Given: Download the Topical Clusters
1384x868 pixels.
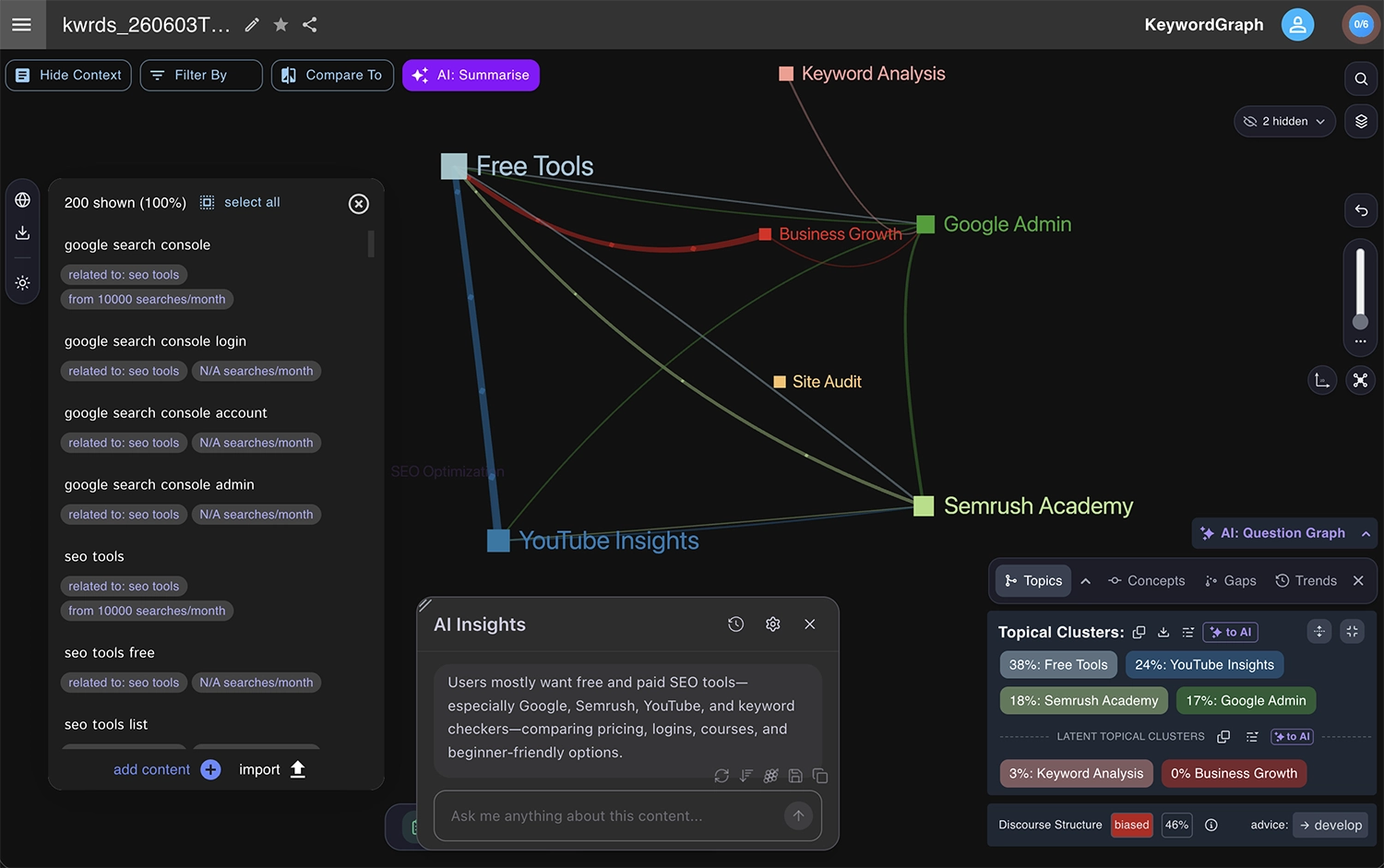Looking at the screenshot, I should click(1163, 633).
